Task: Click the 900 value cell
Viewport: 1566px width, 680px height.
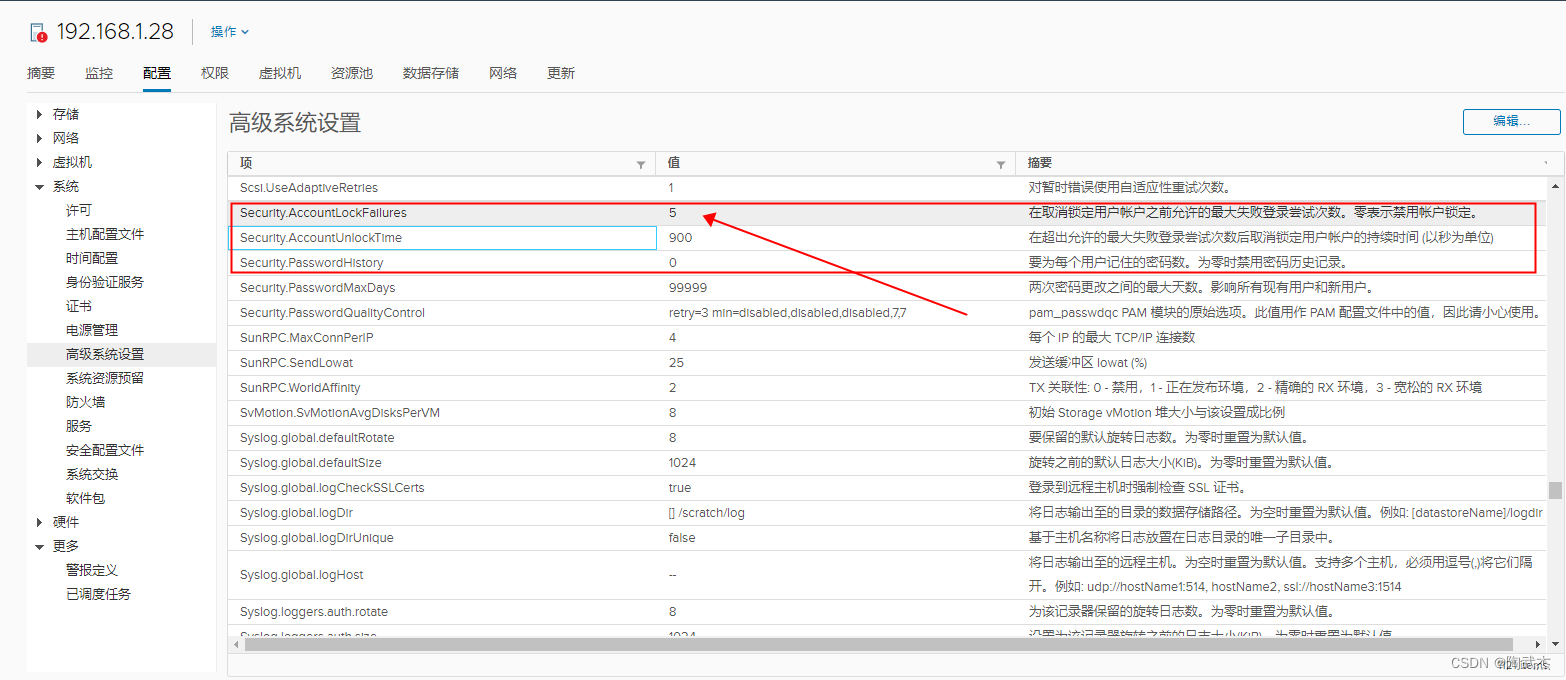Action: tap(835, 238)
